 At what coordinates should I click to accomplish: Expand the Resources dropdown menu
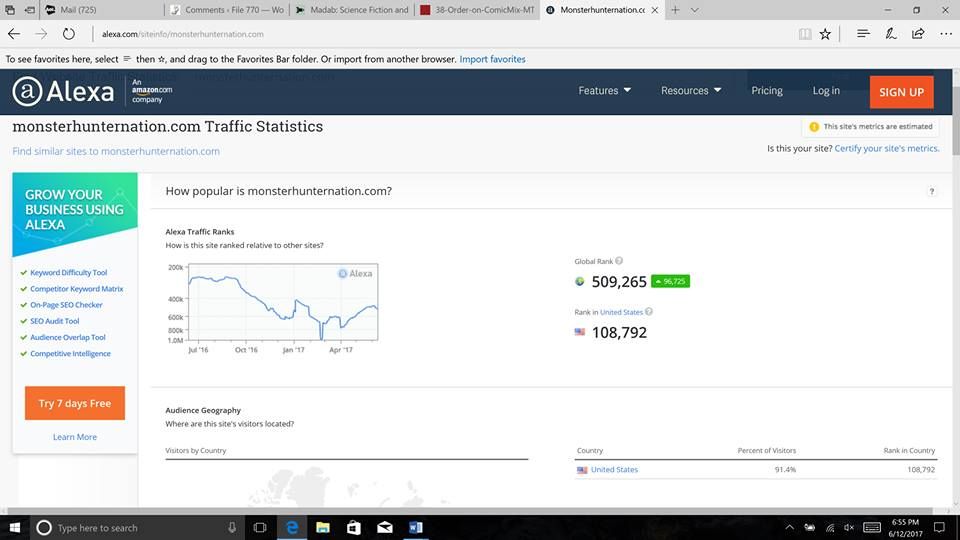690,91
